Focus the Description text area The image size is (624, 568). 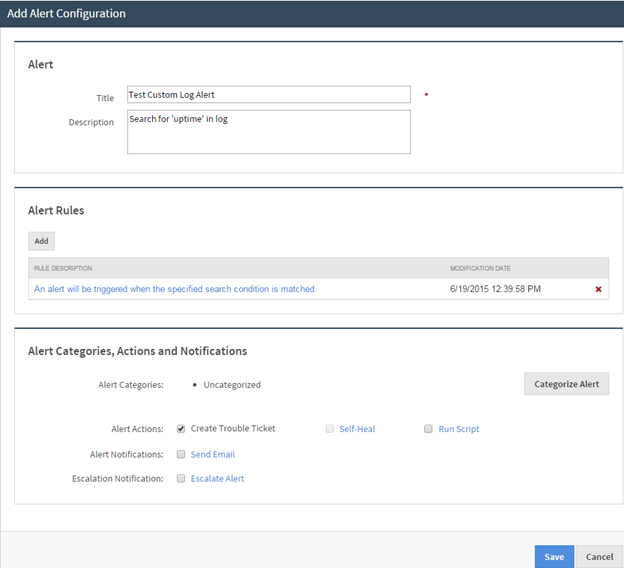(269, 132)
